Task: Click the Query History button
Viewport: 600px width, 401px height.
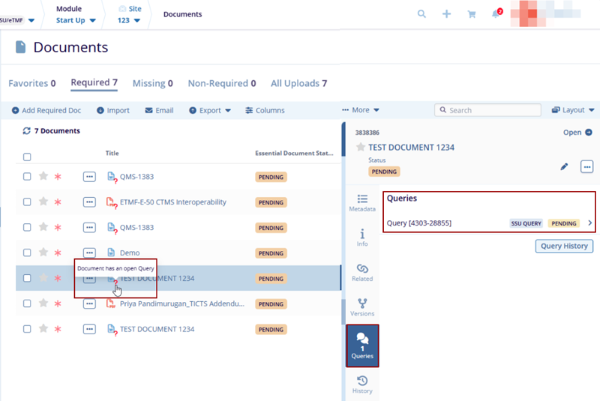Action: (564, 246)
